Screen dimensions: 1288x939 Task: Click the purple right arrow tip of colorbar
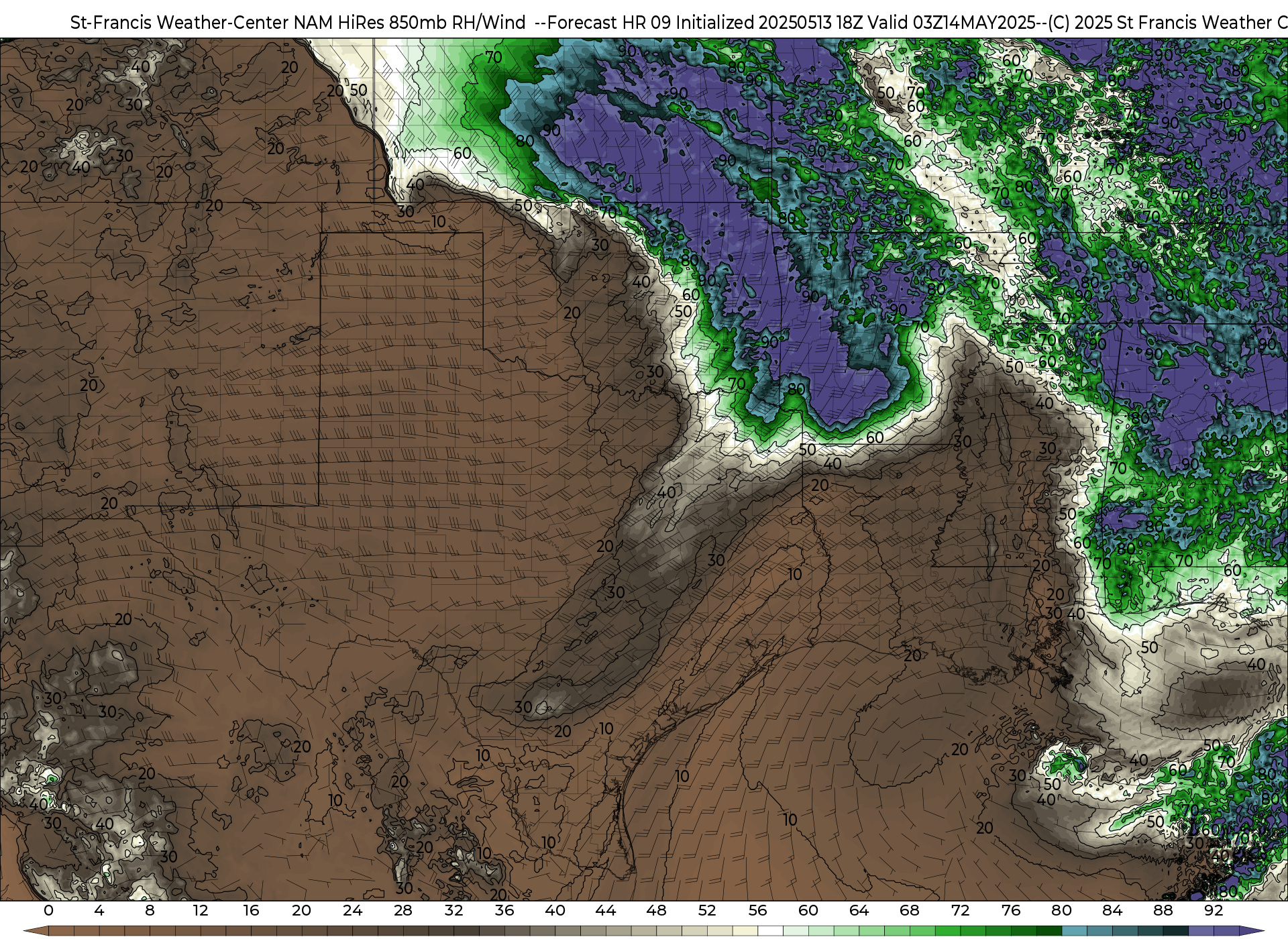(x=1250, y=931)
